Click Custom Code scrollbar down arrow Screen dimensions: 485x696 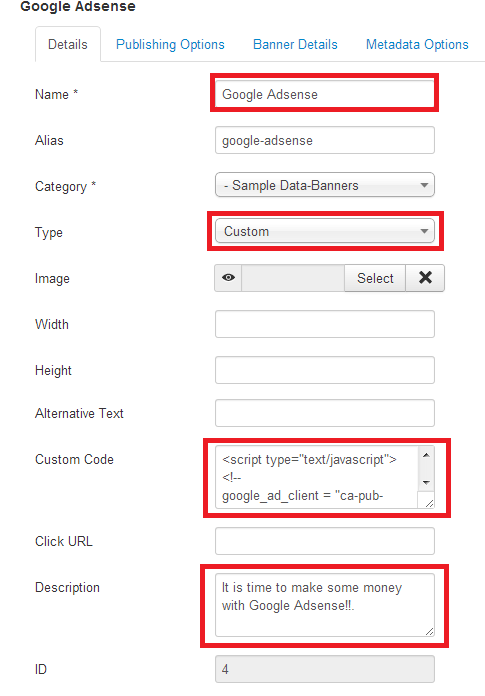[426, 482]
